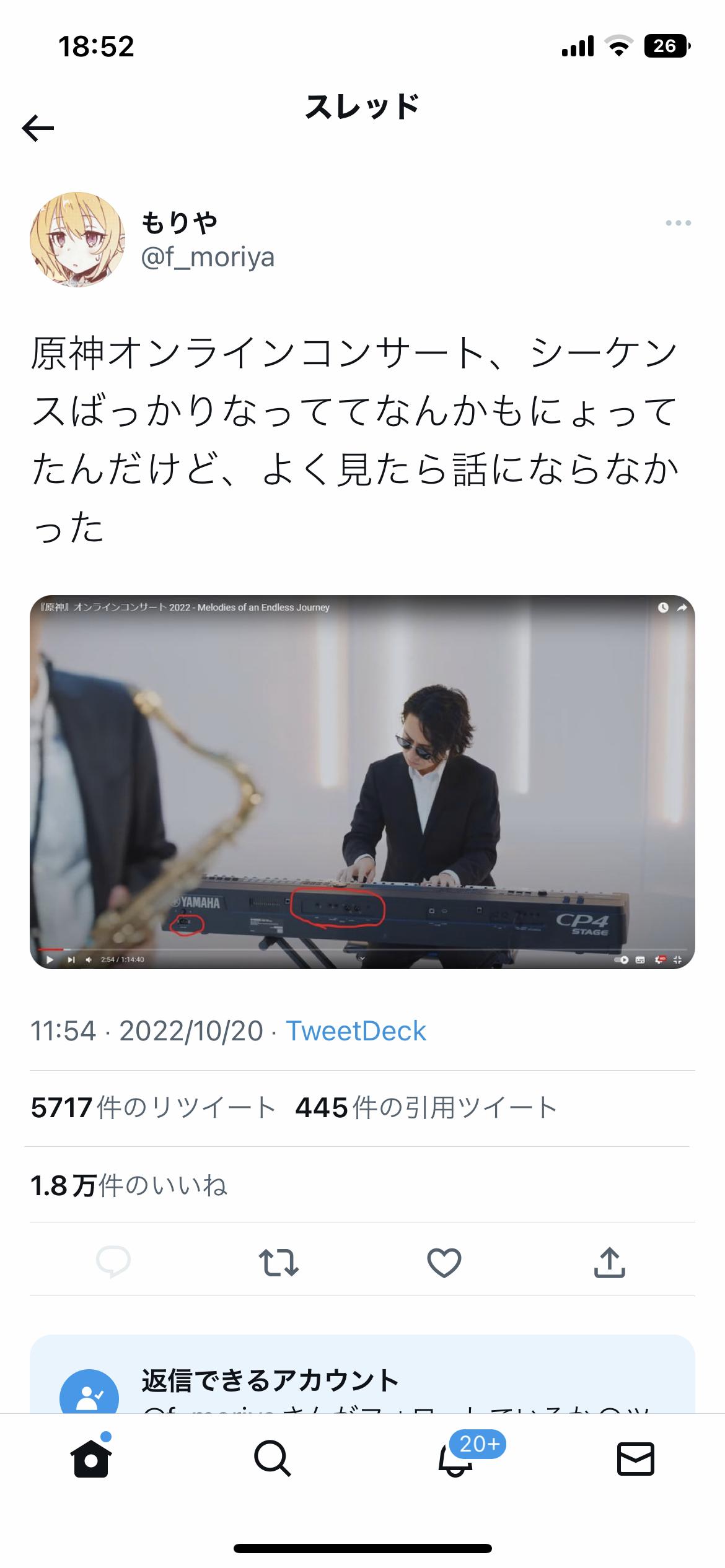
Task: View the 445 quote tweets list
Action: click(x=426, y=1108)
